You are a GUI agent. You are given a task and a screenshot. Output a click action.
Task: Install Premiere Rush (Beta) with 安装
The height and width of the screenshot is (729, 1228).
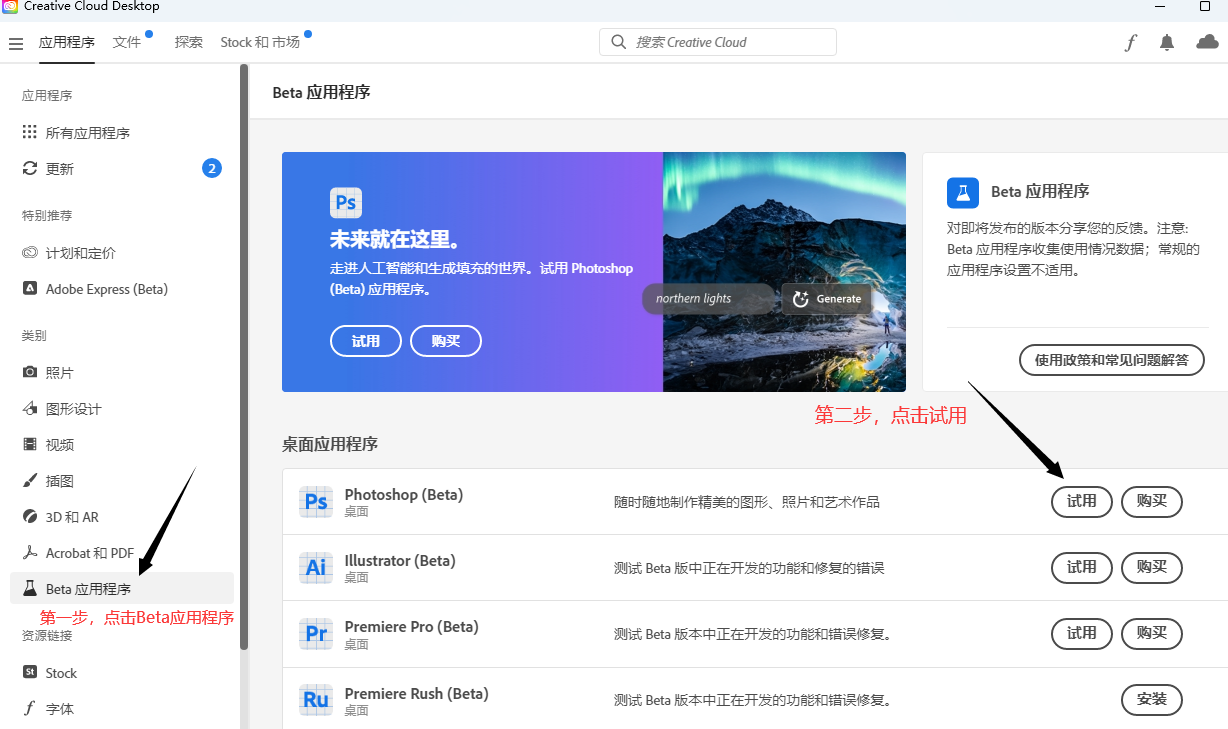[x=1151, y=699]
